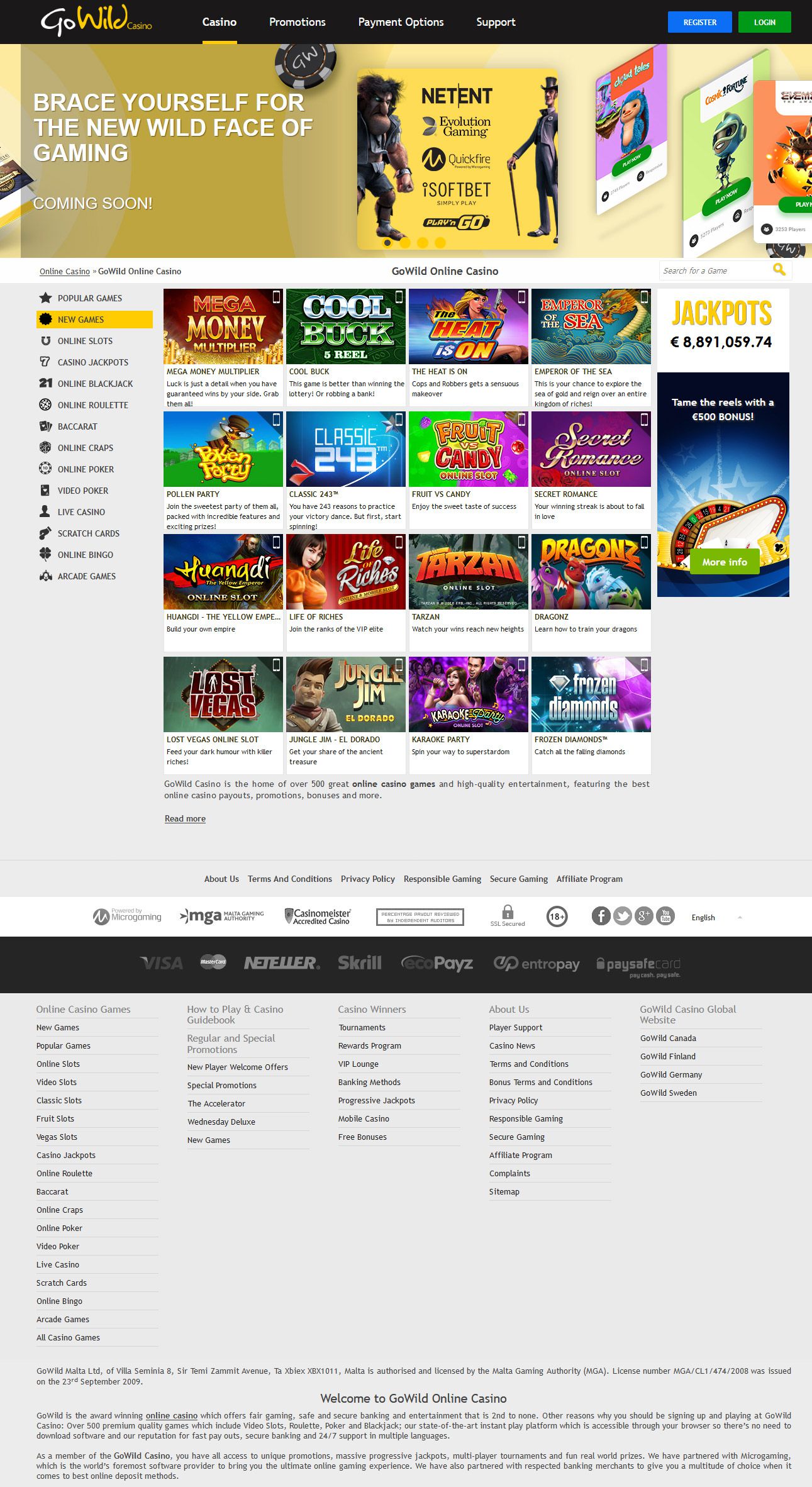Viewport: 812px width, 1487px height.
Task: Open the Cool Buck 5 Reel game thumbnail
Action: pos(346,326)
